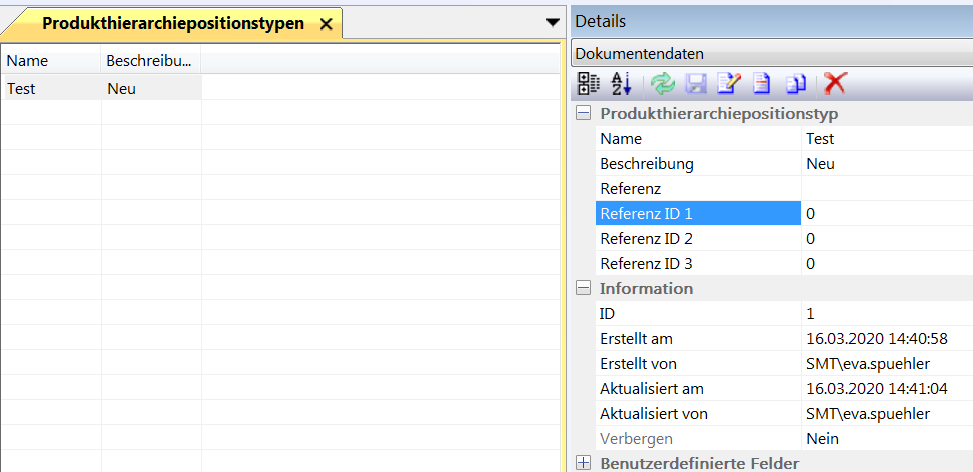Click the Name column header

pyautogui.click(x=50, y=62)
